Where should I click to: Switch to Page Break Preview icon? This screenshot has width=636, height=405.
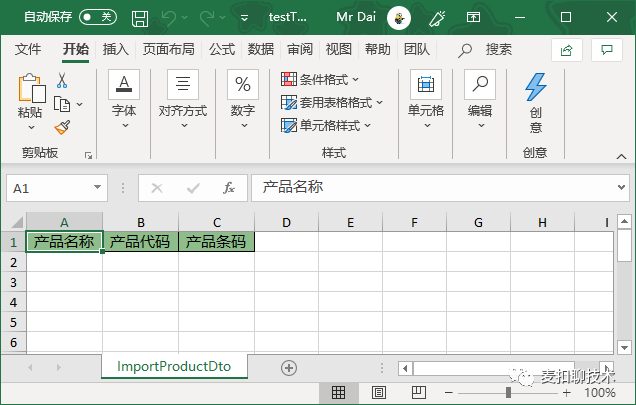tap(419, 392)
